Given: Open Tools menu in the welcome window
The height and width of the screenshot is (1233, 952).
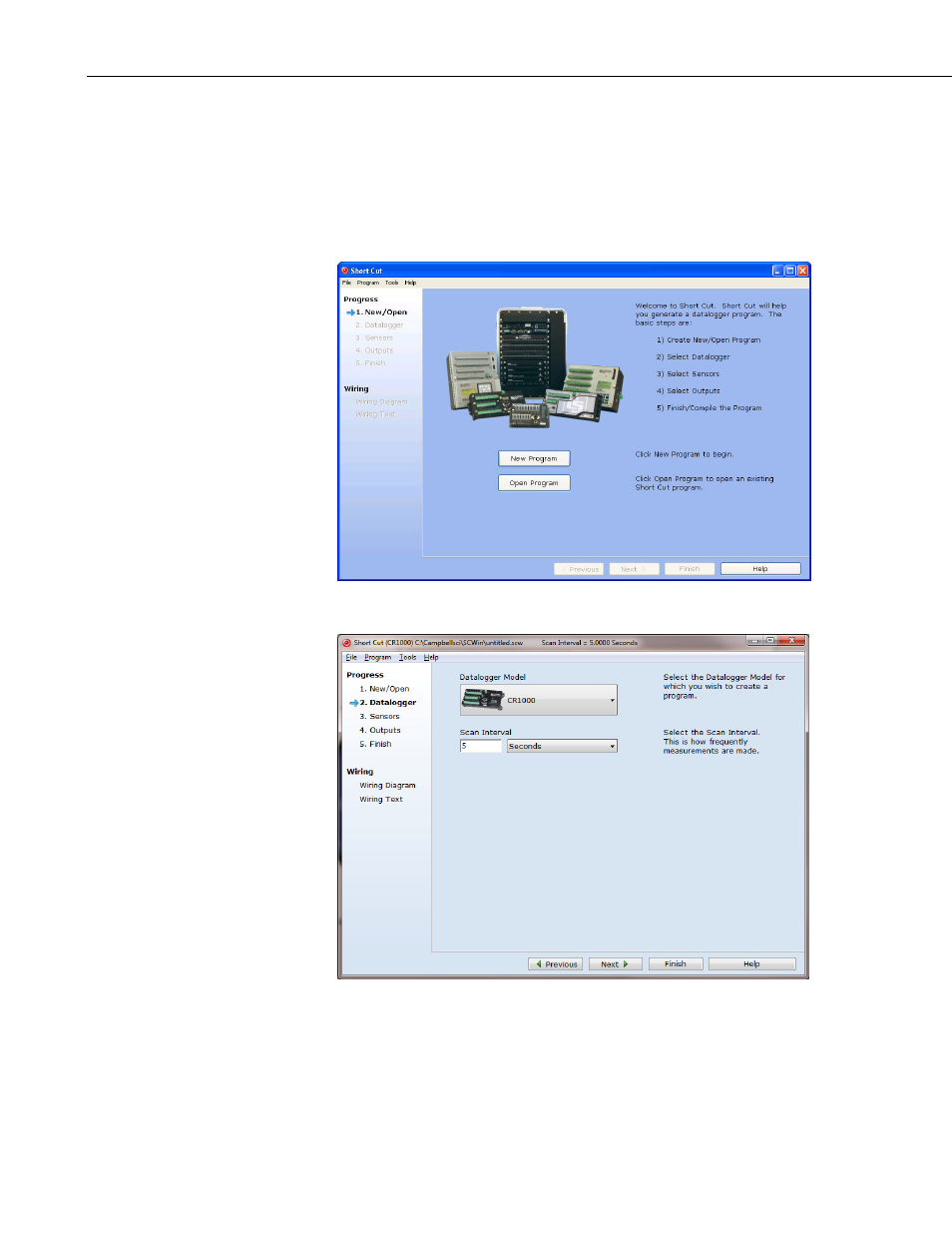Looking at the screenshot, I should 392,283.
